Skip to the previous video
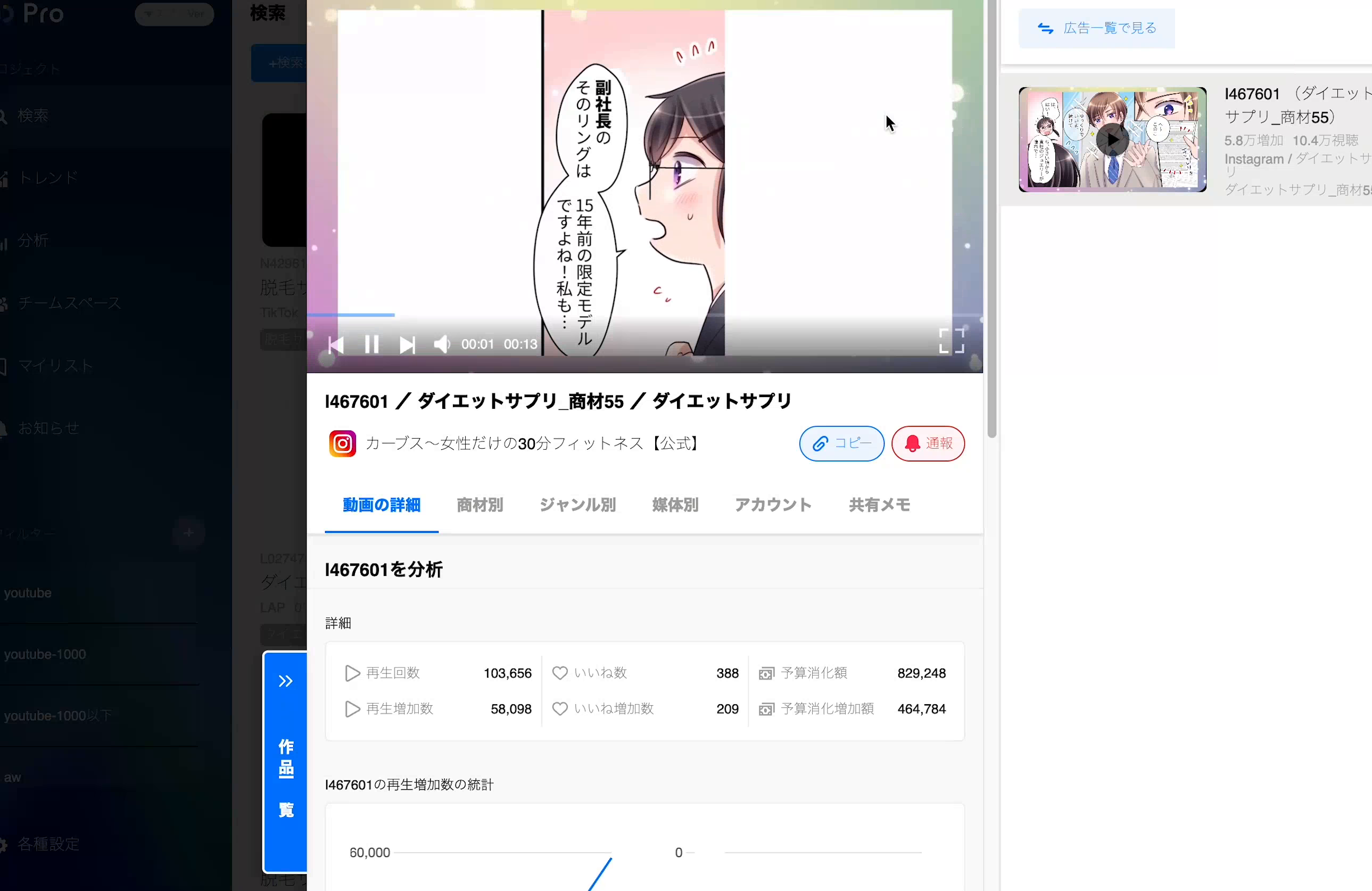The image size is (1372, 891). point(336,345)
